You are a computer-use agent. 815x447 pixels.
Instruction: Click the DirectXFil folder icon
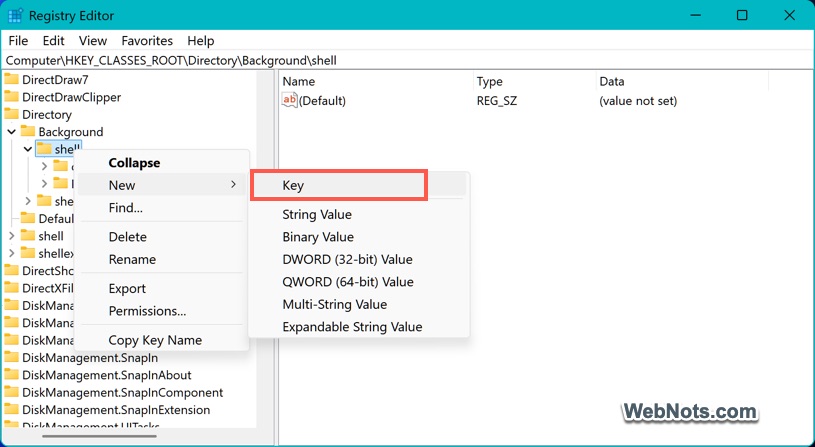(11, 288)
